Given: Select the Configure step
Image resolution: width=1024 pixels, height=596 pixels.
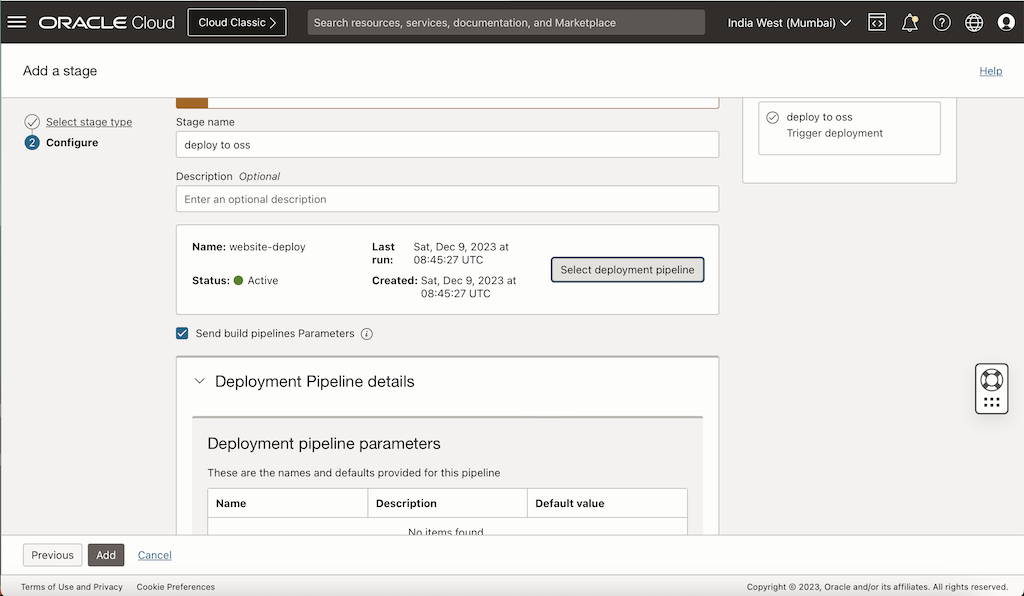Looking at the screenshot, I should (72, 142).
